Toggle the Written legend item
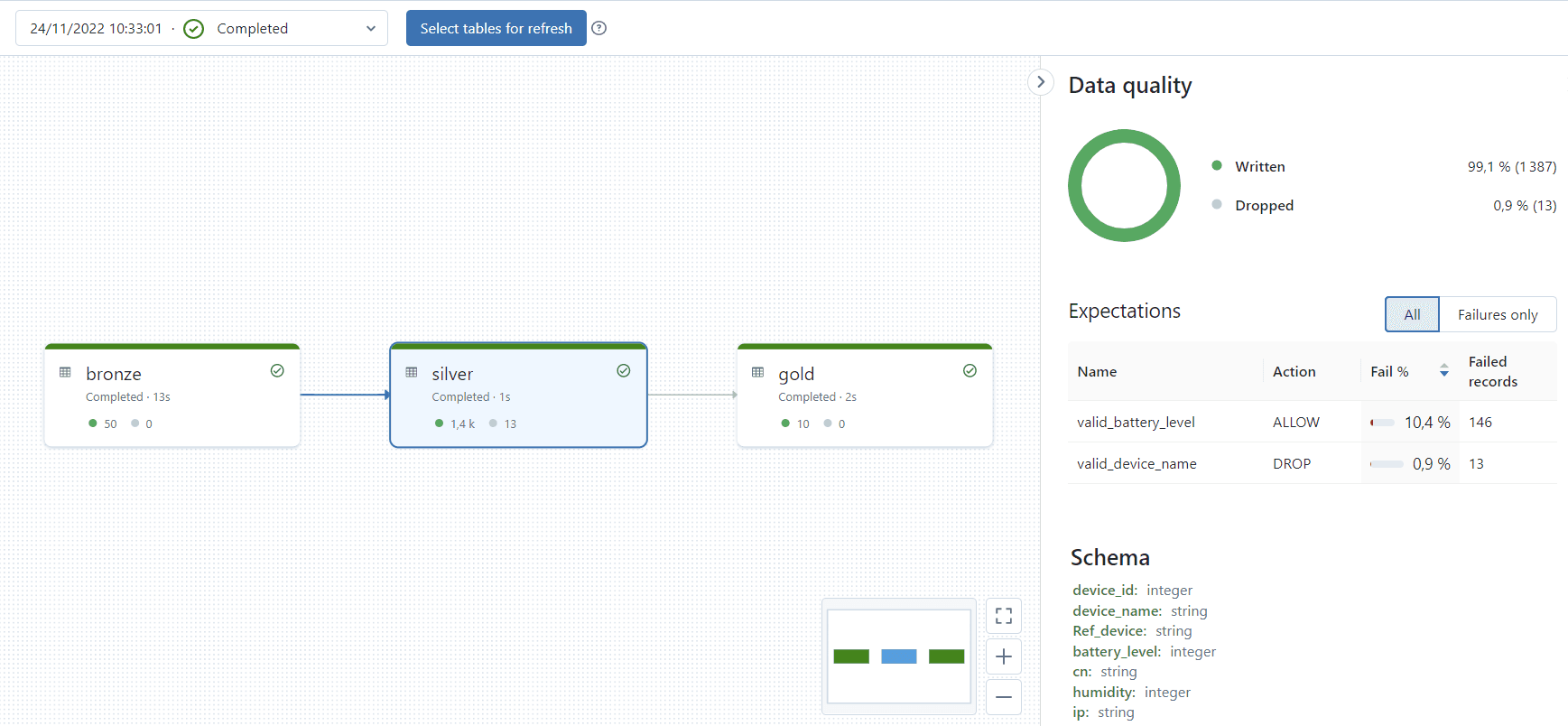1568x726 pixels. point(1259,166)
